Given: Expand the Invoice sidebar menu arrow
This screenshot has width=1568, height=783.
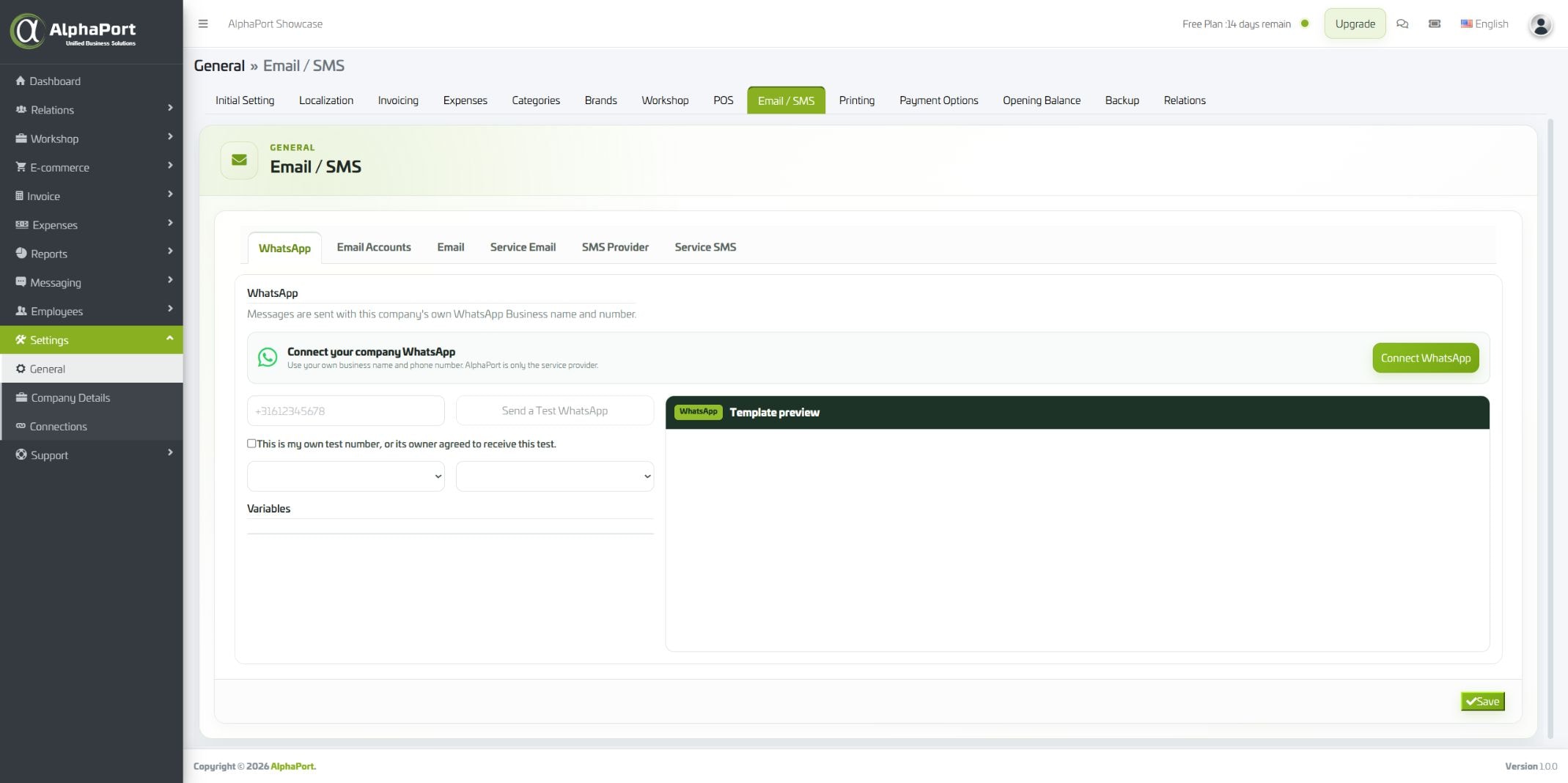Looking at the screenshot, I should click(170, 194).
